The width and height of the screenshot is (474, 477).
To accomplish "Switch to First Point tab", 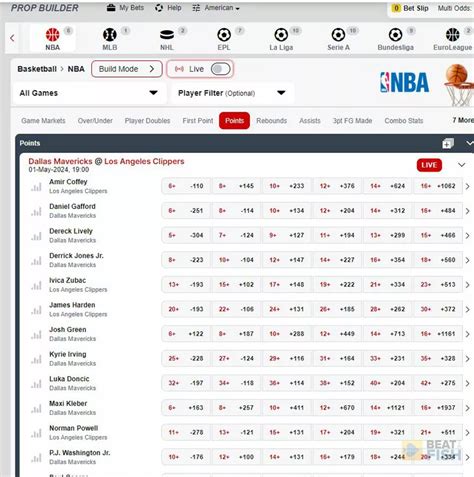I will tap(198, 121).
